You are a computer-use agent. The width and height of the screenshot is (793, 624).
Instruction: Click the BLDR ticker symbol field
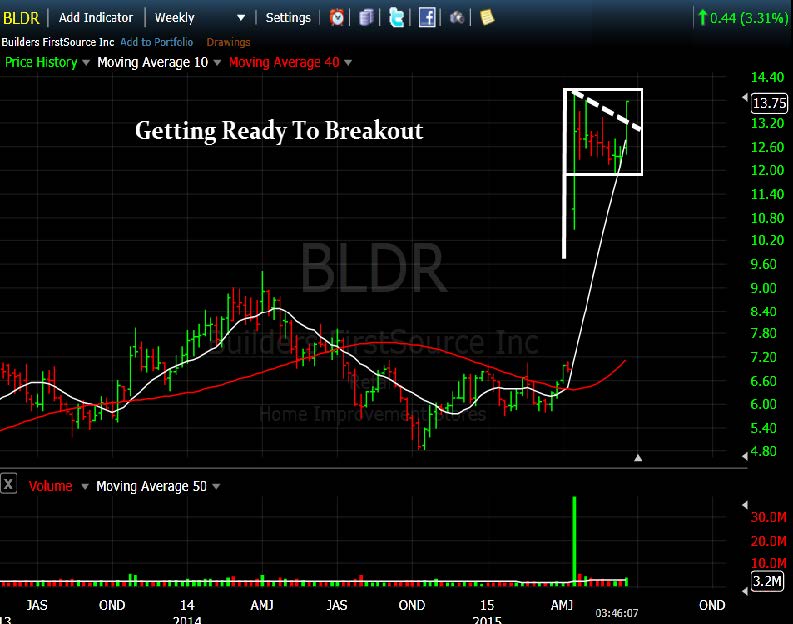pos(21,18)
